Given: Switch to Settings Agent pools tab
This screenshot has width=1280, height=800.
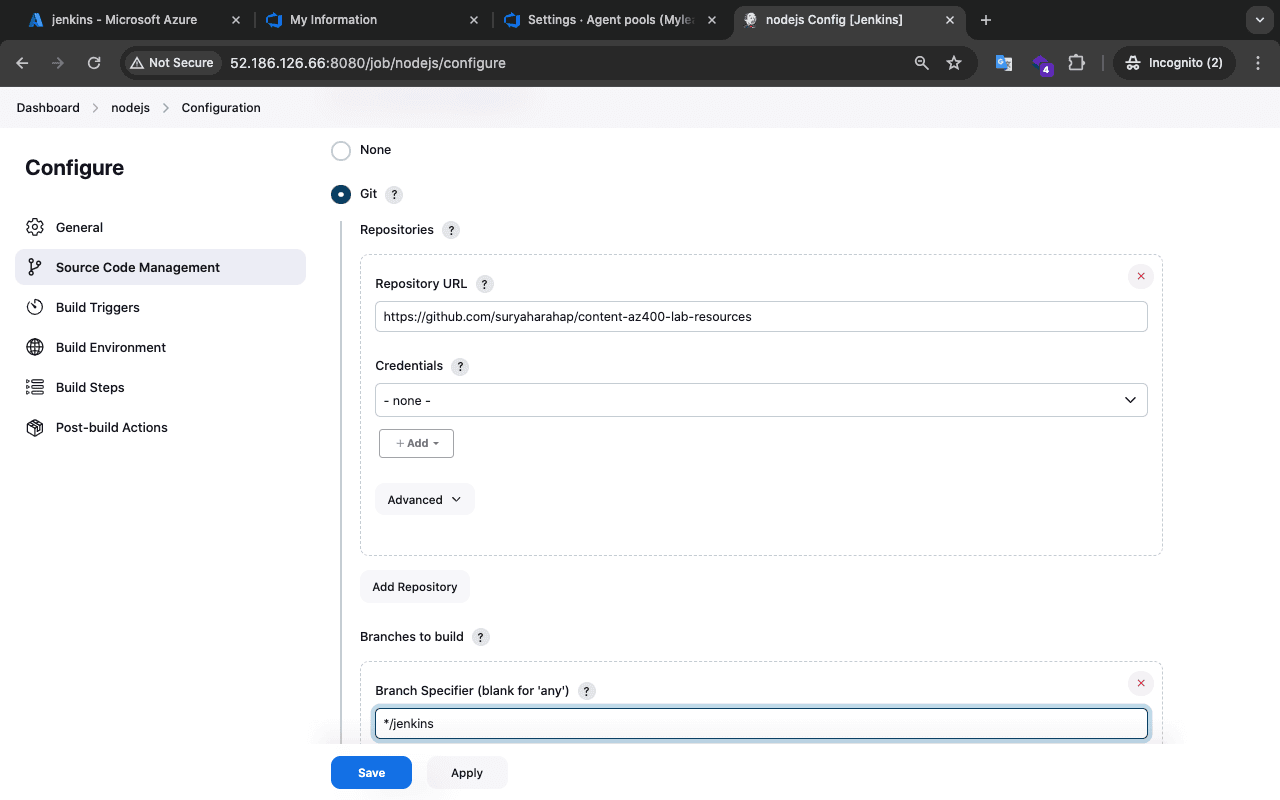Looking at the screenshot, I should tap(612, 20).
